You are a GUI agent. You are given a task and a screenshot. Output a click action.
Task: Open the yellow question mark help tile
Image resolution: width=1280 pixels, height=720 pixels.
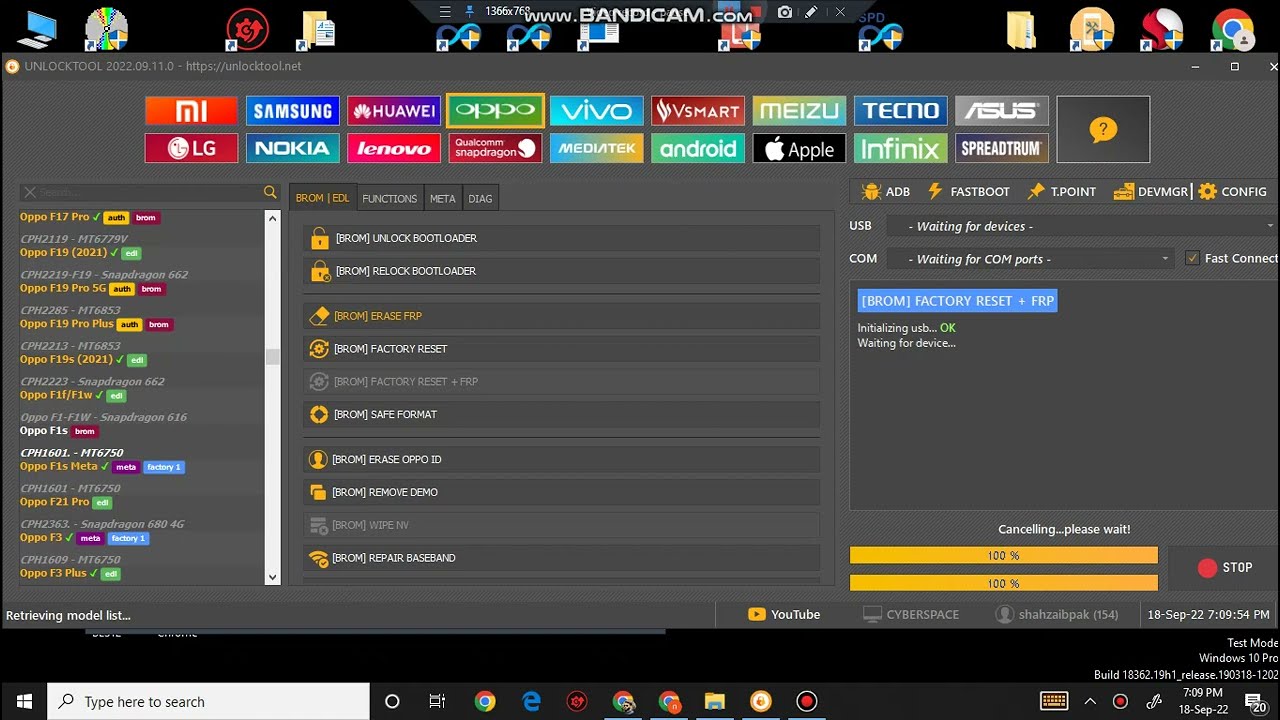coord(1103,129)
